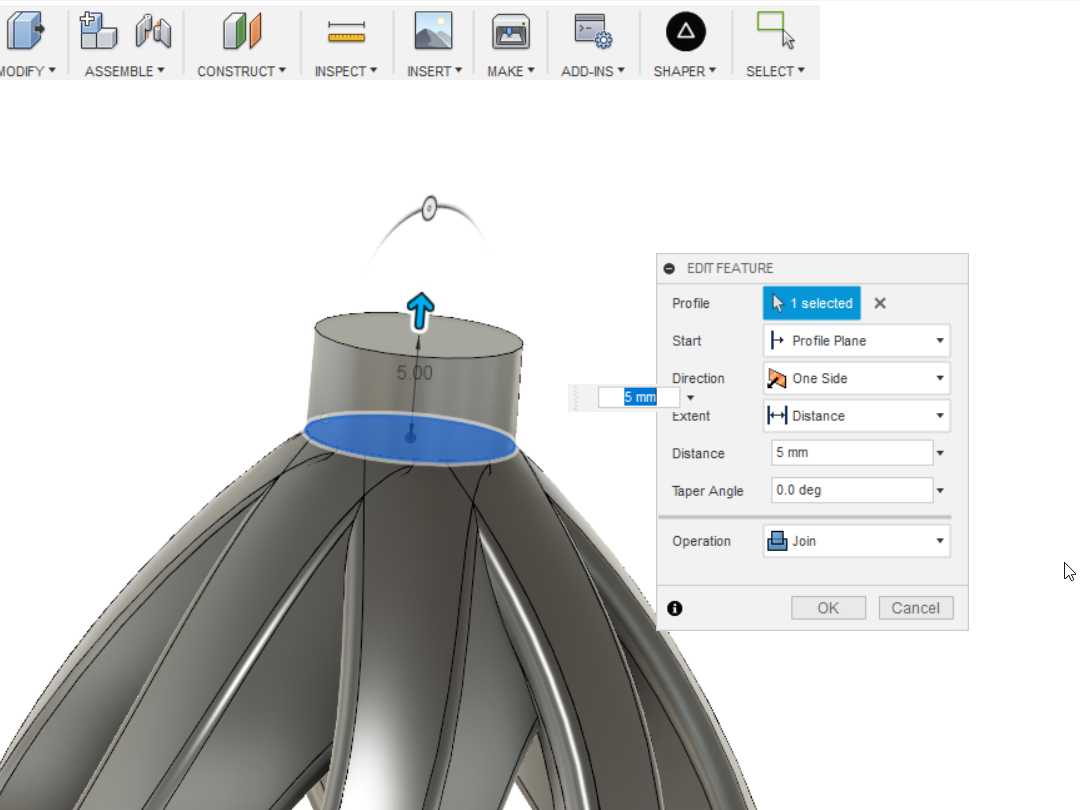This screenshot has height=810, width=1080.
Task: Click the Distance field containing 5 mm
Action: click(x=850, y=453)
